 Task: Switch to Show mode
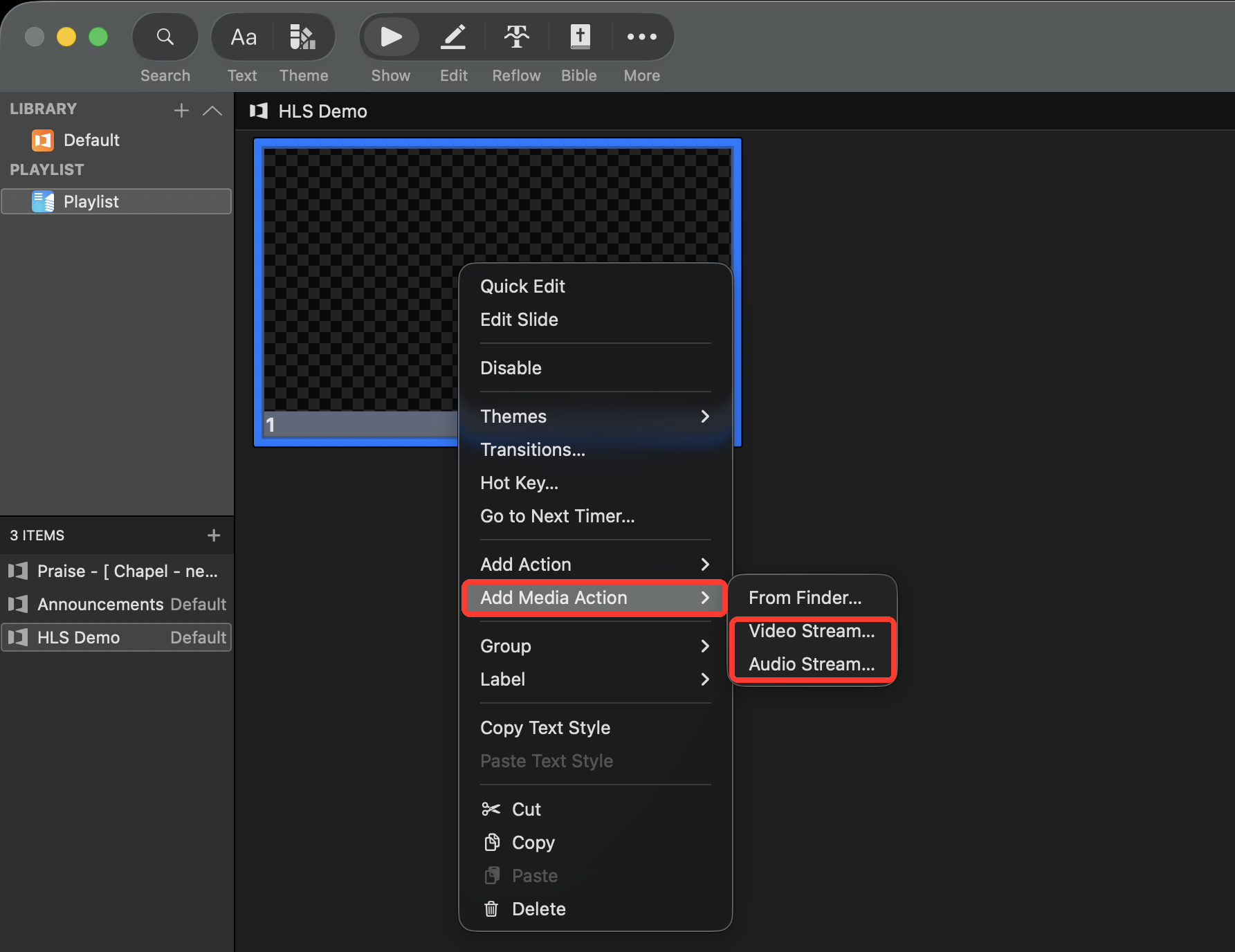(391, 37)
